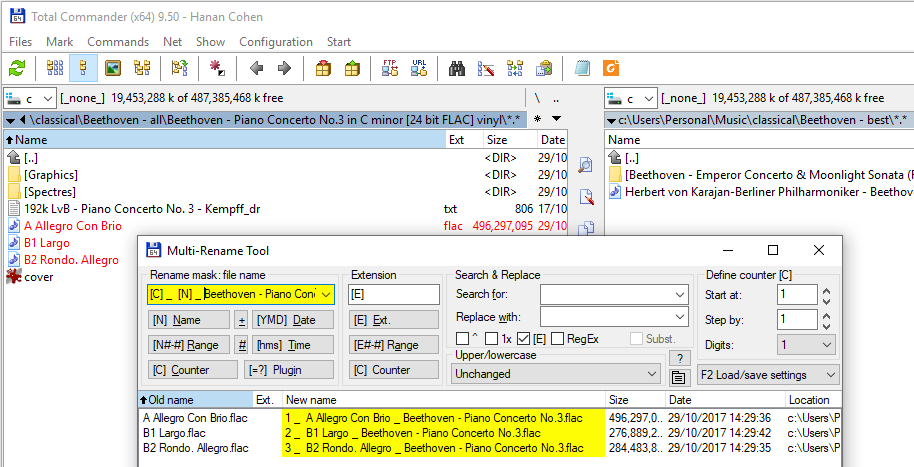Open Notepad from the toolbar icon
This screenshot has width=914, height=467.
582,68
